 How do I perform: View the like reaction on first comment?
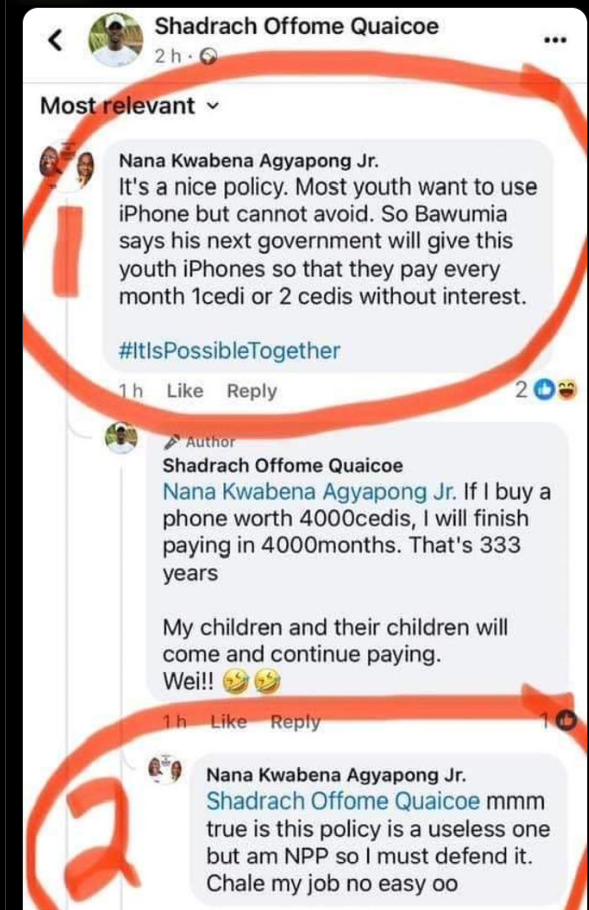point(545,390)
